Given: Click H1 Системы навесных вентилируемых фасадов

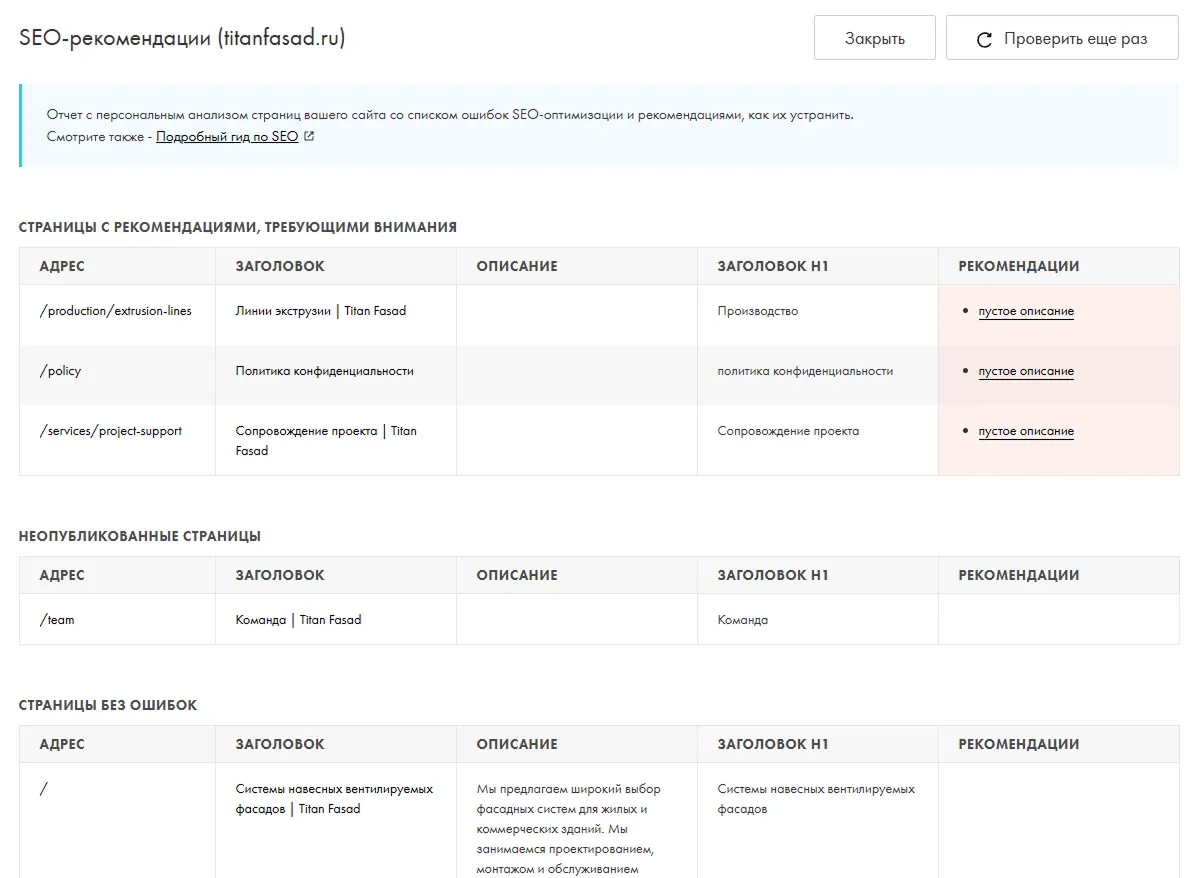Looking at the screenshot, I should pyautogui.click(x=816, y=799).
